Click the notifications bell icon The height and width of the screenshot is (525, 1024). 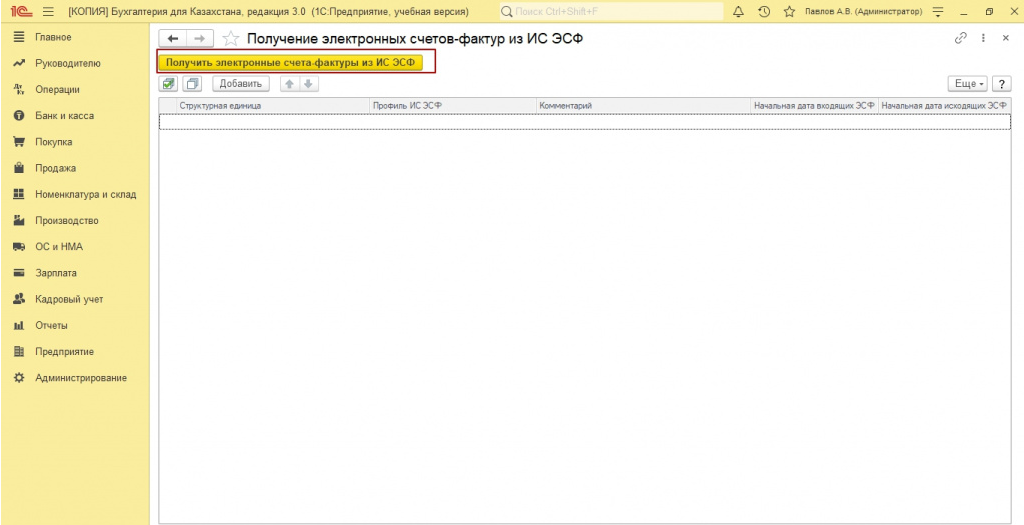pos(739,11)
